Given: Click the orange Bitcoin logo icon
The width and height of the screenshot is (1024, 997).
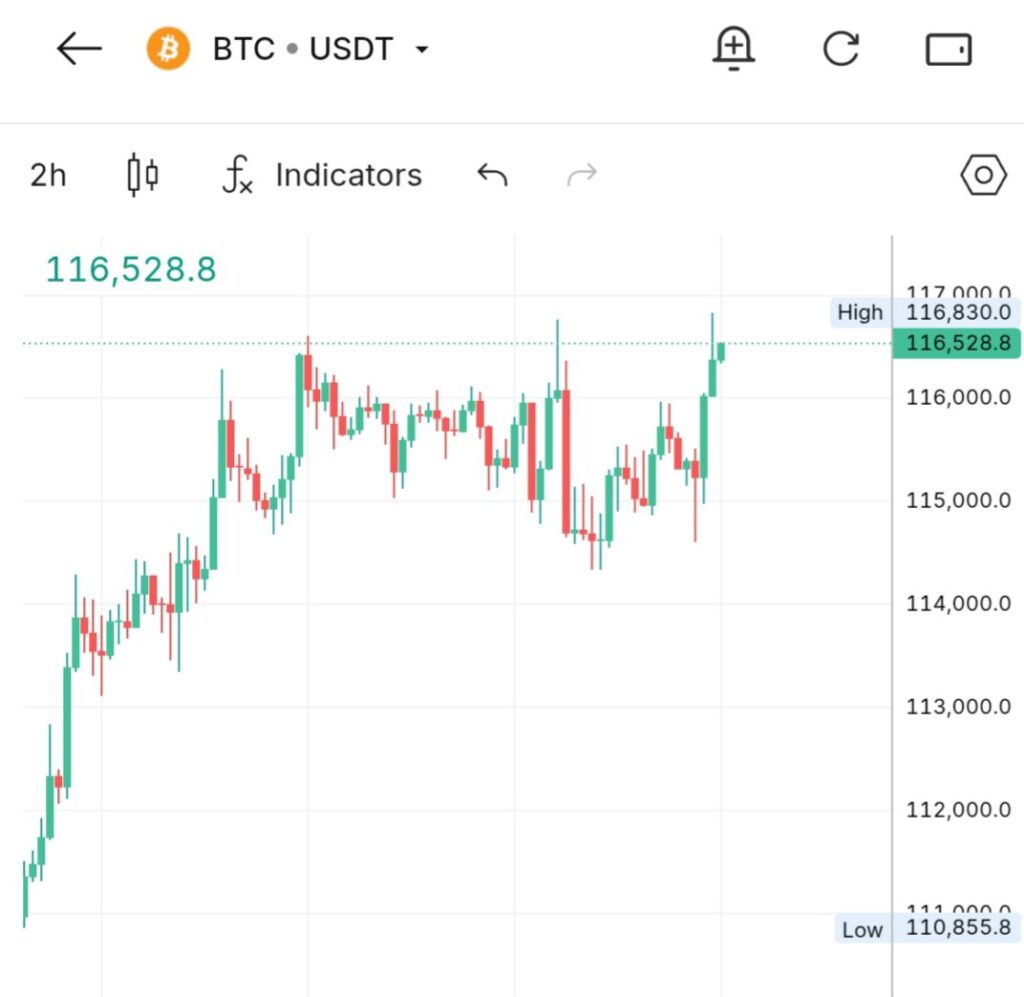Looking at the screenshot, I should pyautogui.click(x=168, y=49).
